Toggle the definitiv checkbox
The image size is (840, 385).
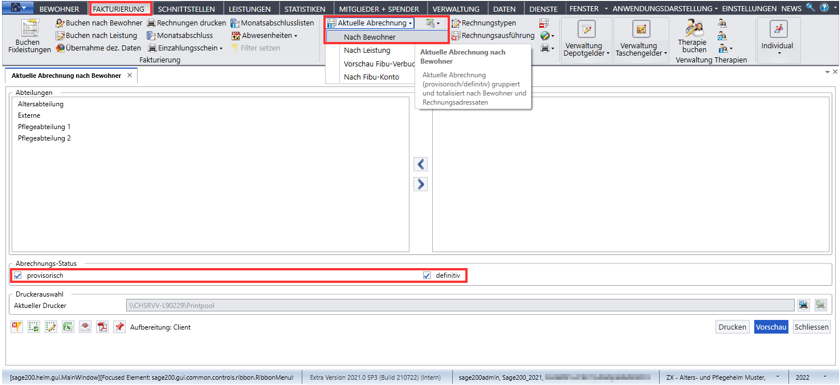coord(427,276)
